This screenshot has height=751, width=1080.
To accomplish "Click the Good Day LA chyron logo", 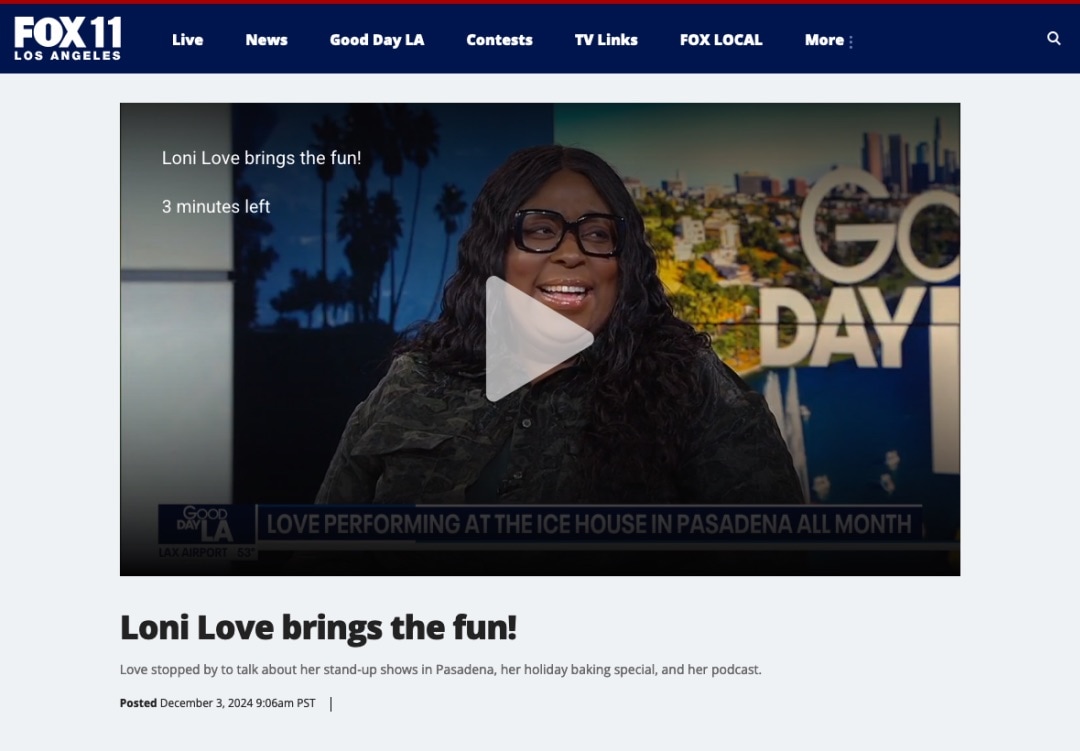I will pyautogui.click(x=206, y=523).
